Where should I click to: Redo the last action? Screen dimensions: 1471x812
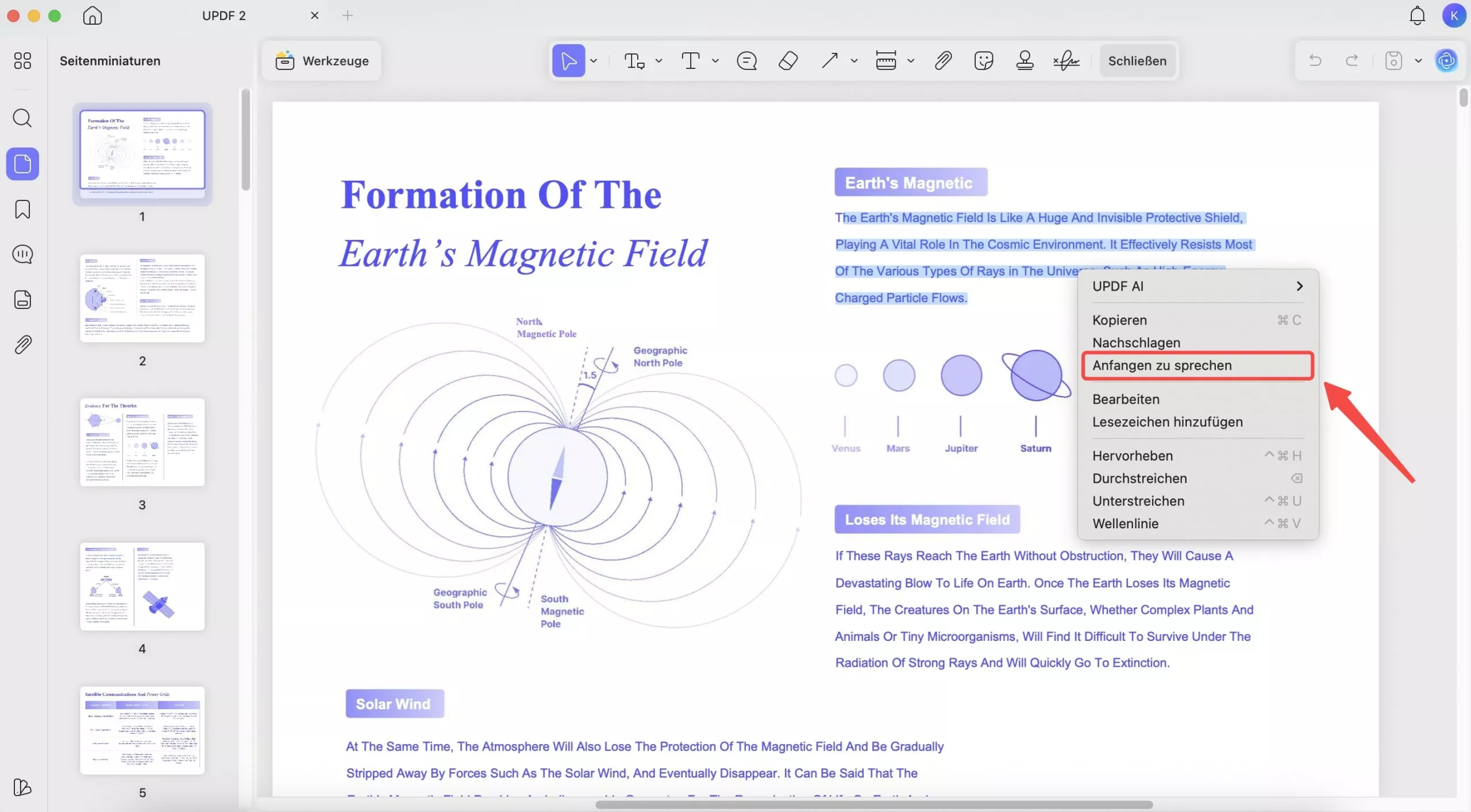pos(1352,60)
